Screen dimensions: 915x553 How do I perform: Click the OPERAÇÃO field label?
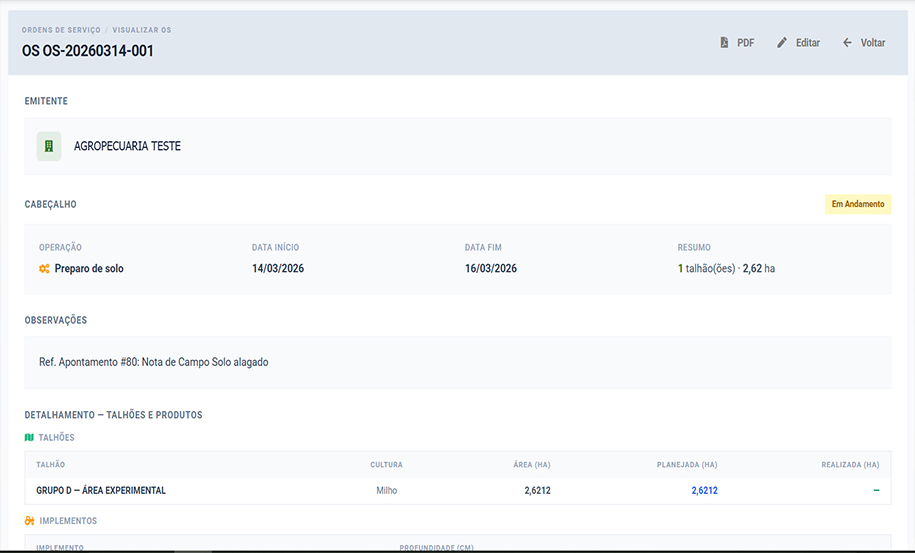click(x=60, y=248)
